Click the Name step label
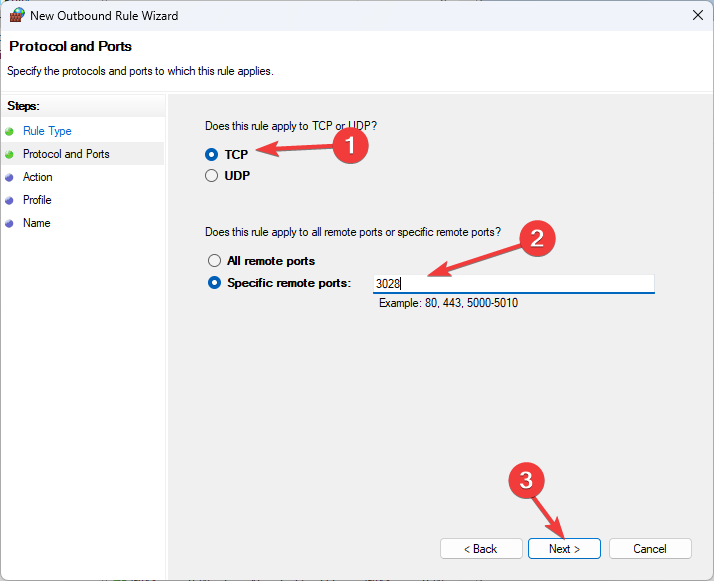The height and width of the screenshot is (581, 714). [37, 223]
